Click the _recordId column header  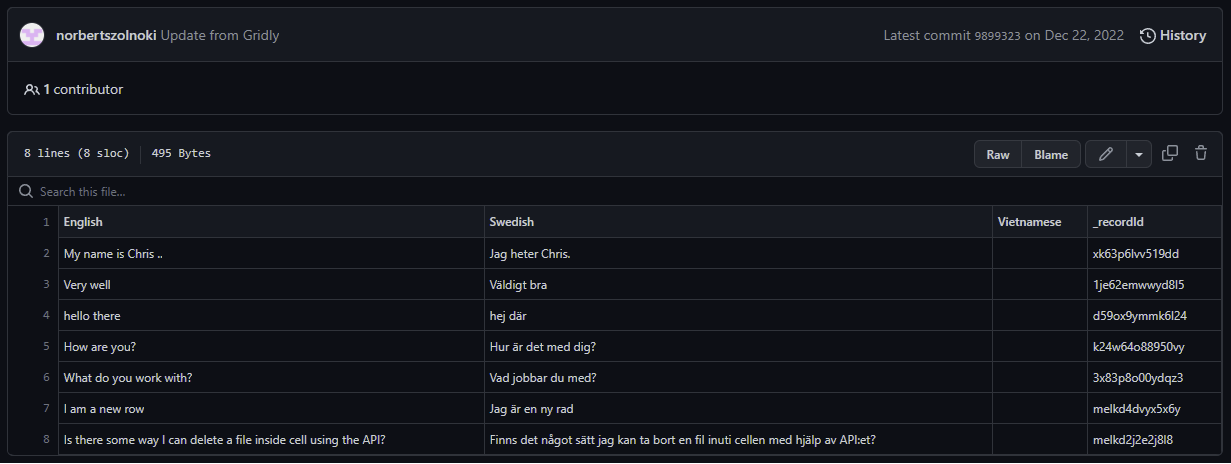coord(1119,222)
